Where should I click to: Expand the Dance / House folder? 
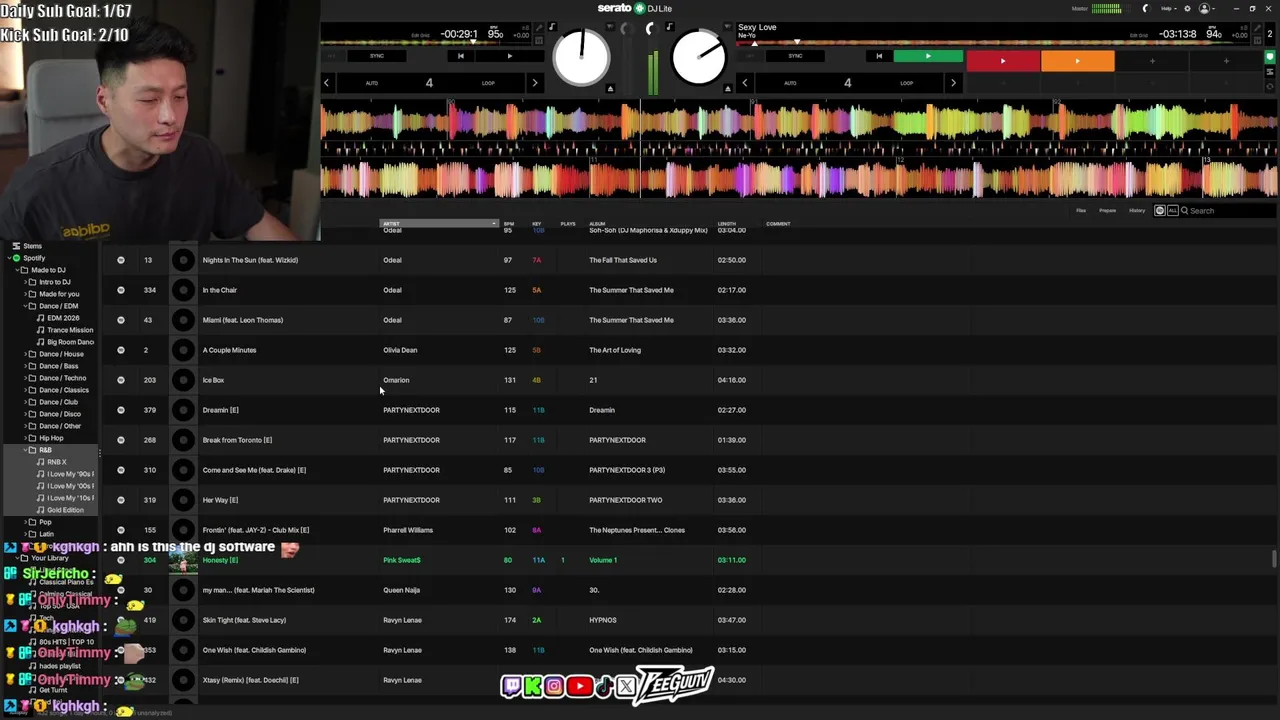point(27,354)
